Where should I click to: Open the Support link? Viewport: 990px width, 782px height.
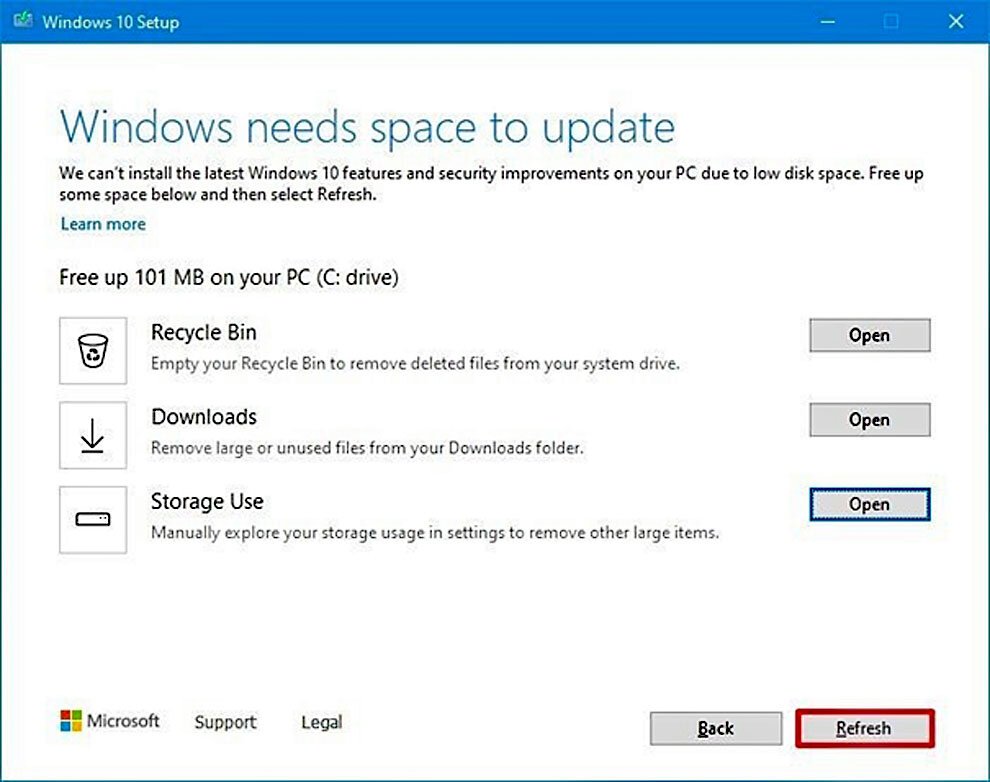pyautogui.click(x=225, y=721)
